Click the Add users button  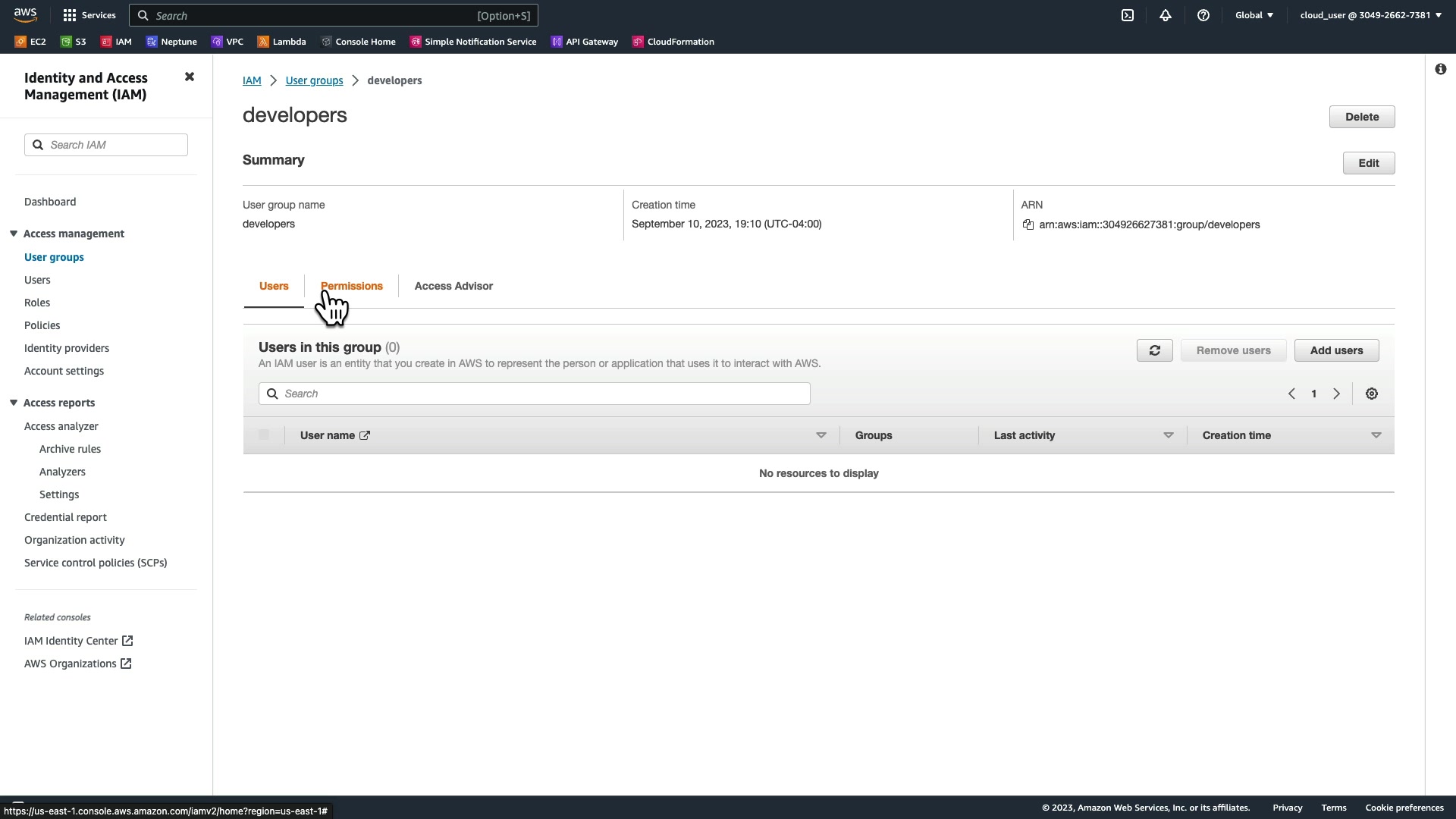pyautogui.click(x=1336, y=350)
